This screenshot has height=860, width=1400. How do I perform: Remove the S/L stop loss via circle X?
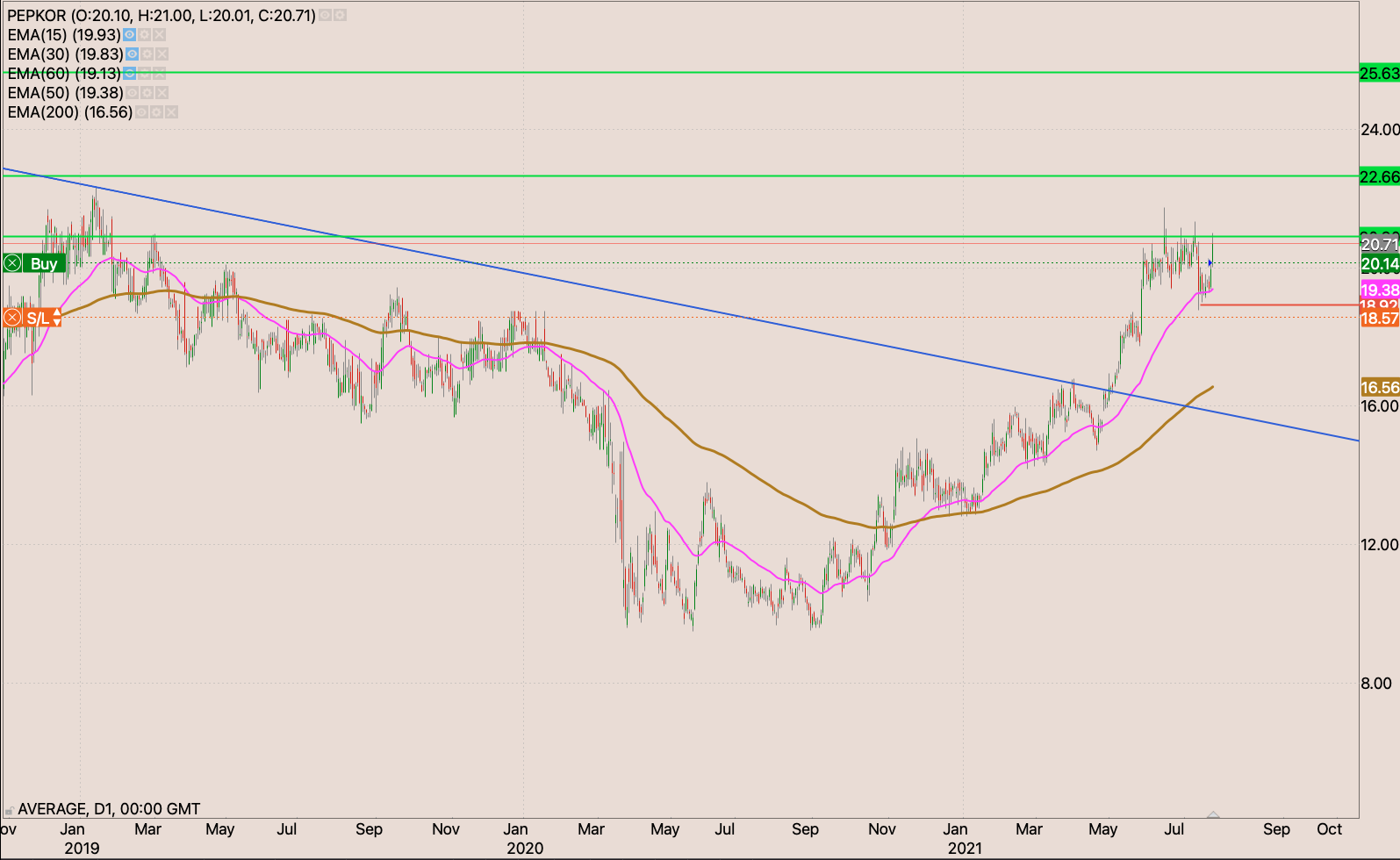point(12,318)
